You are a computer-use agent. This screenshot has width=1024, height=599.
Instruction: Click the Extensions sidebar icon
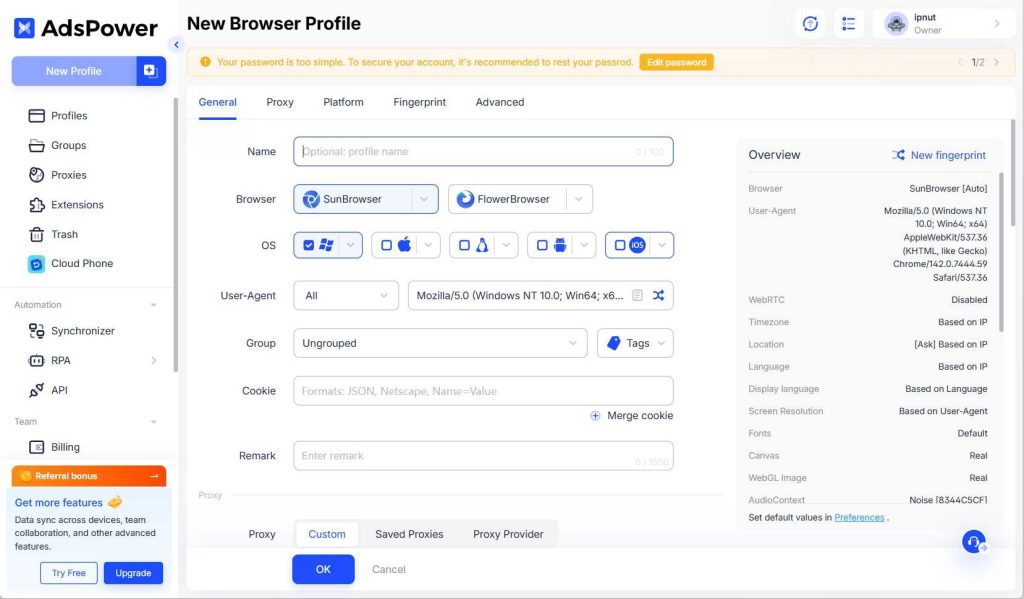click(37, 205)
